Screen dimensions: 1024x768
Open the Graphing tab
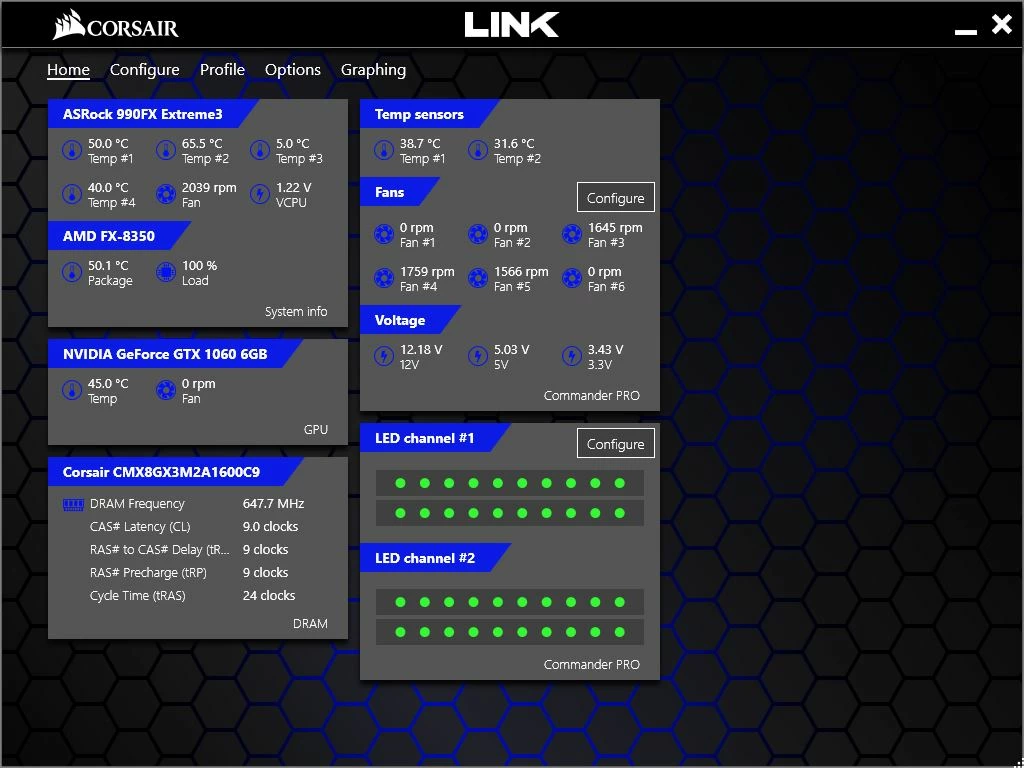pos(374,70)
